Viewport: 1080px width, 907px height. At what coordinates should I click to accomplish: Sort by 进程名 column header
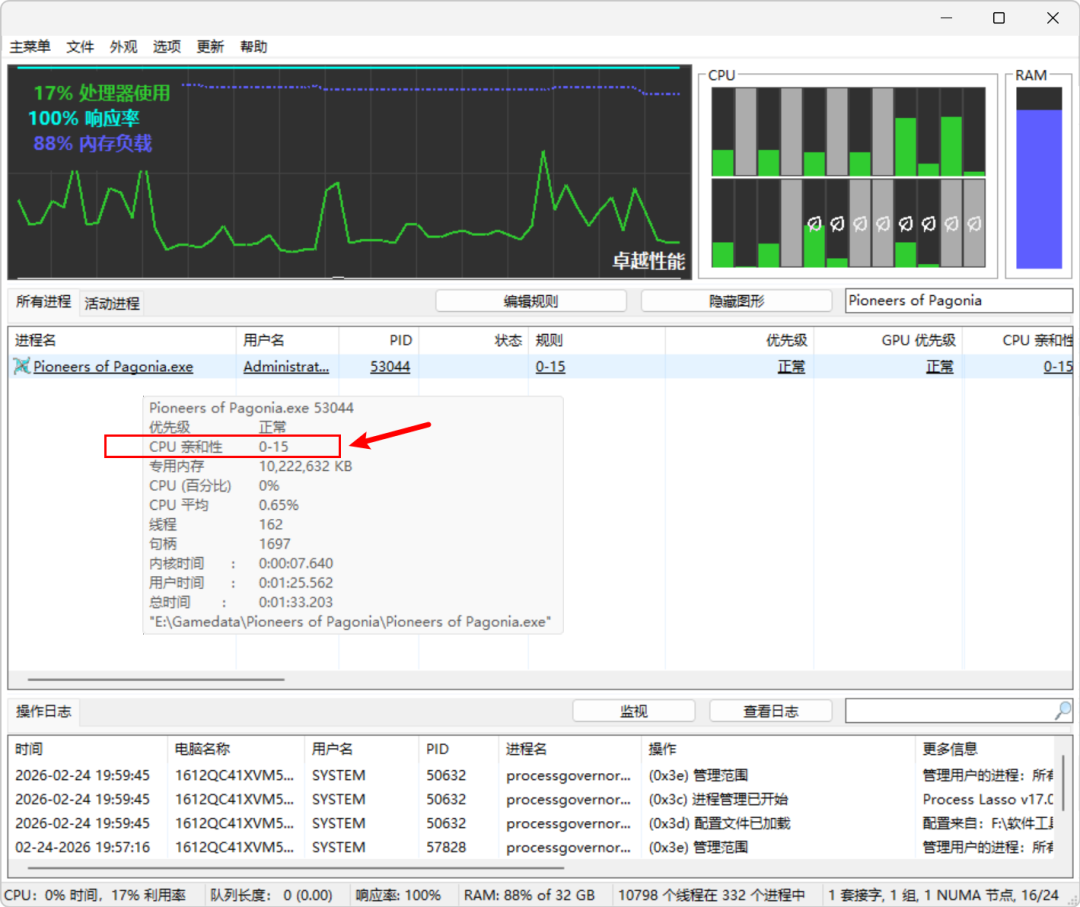[122, 340]
